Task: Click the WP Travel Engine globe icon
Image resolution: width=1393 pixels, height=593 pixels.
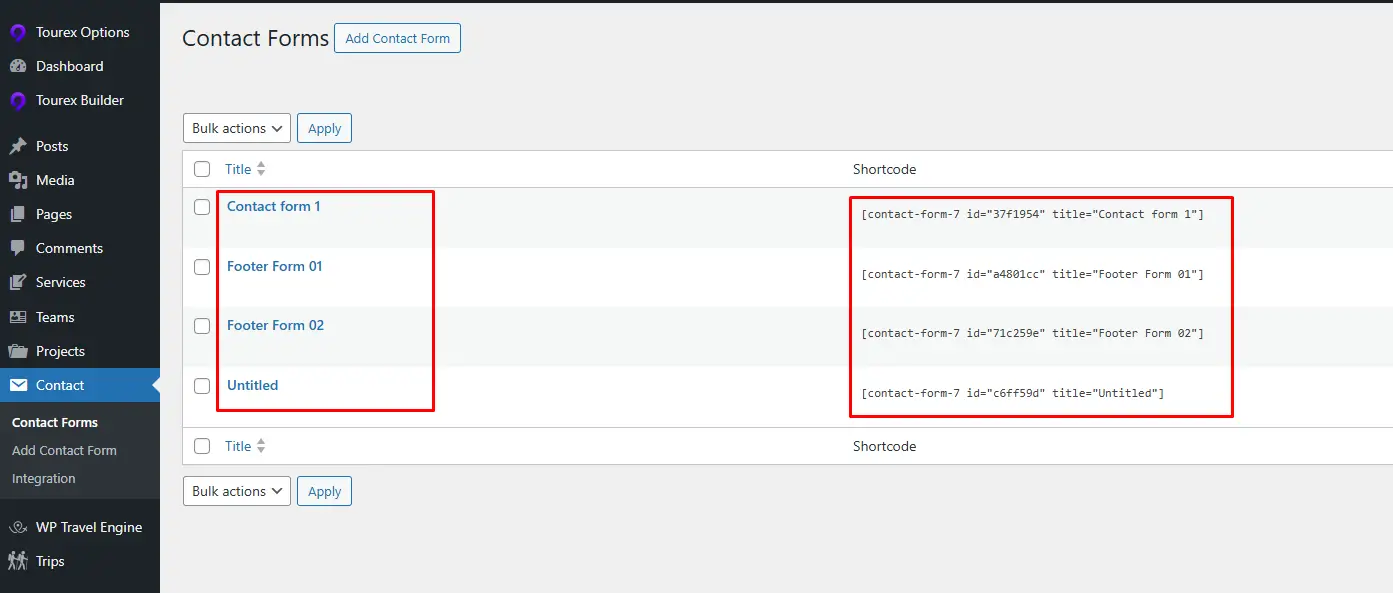Action: point(17,527)
